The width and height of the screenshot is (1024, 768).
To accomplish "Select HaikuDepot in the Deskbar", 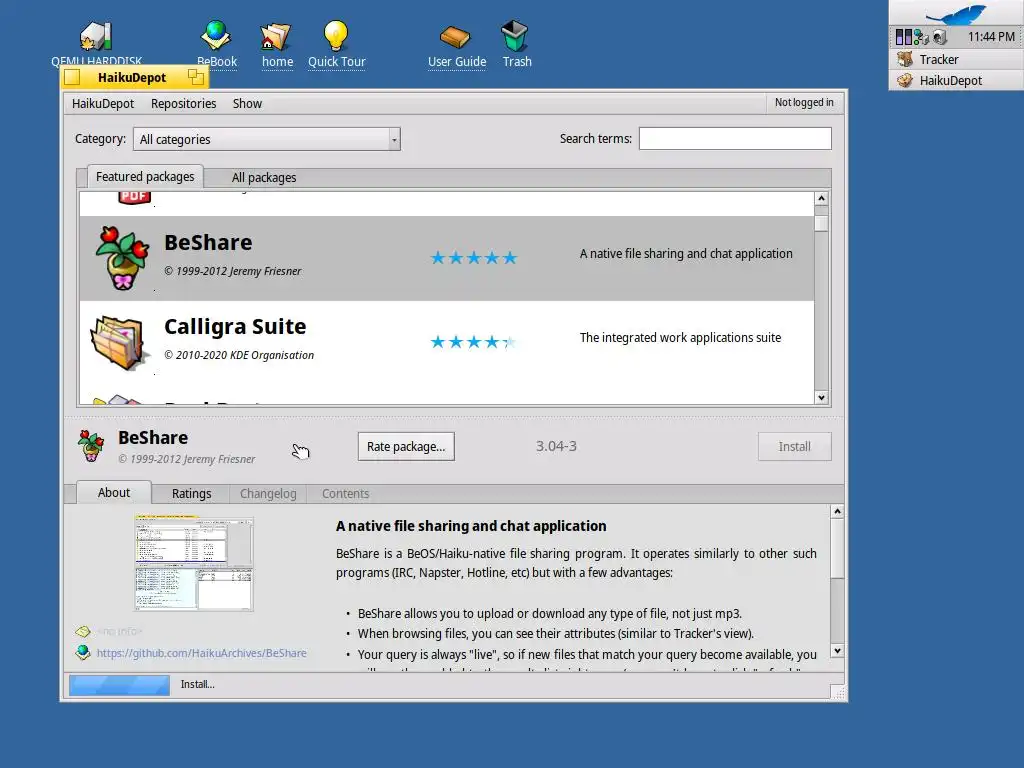I will (956, 80).
